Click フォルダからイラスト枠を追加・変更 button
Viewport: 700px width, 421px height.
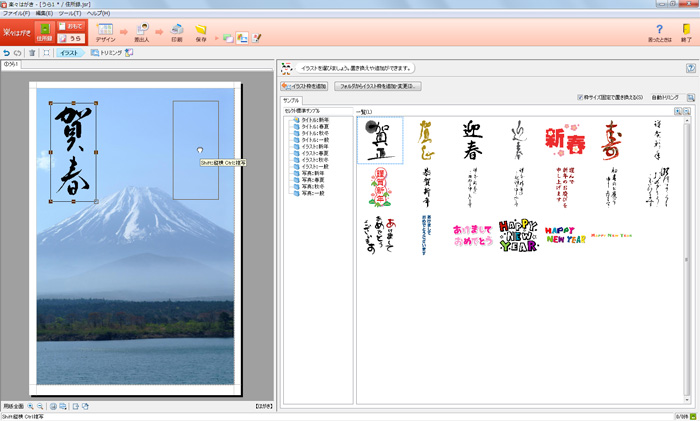click(x=378, y=86)
